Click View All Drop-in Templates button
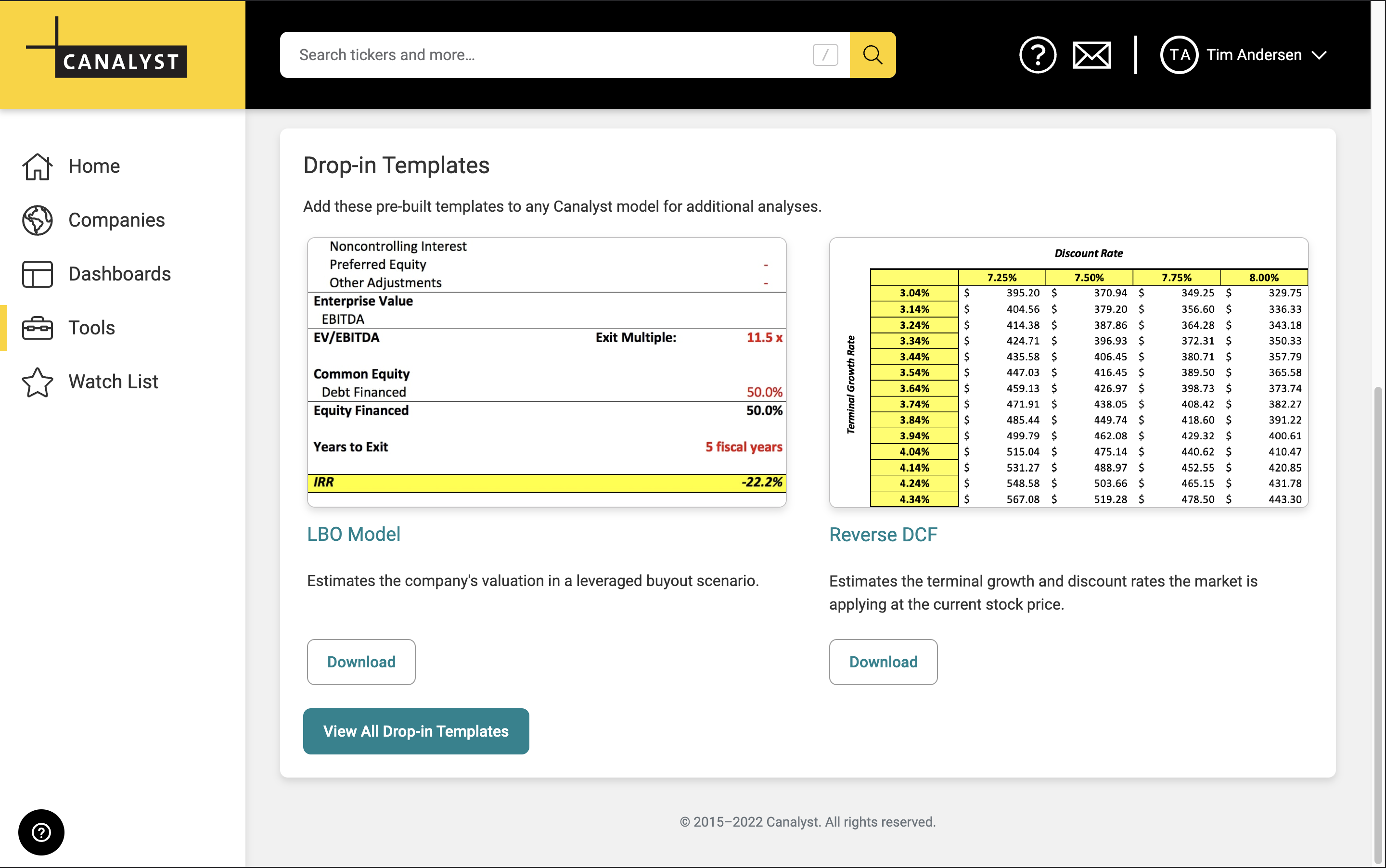The image size is (1386, 868). pyautogui.click(x=416, y=731)
